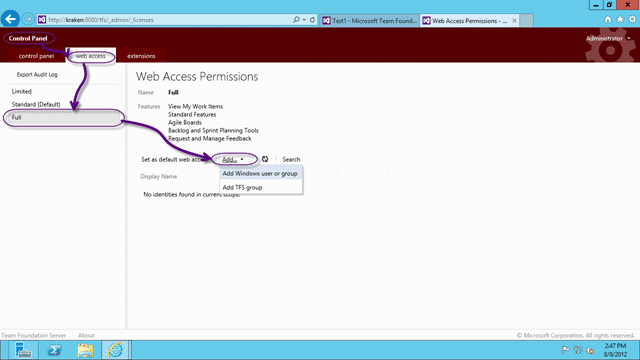640x360 pixels.
Task: Open the Administrator user menu arrow
Action: 629,38
